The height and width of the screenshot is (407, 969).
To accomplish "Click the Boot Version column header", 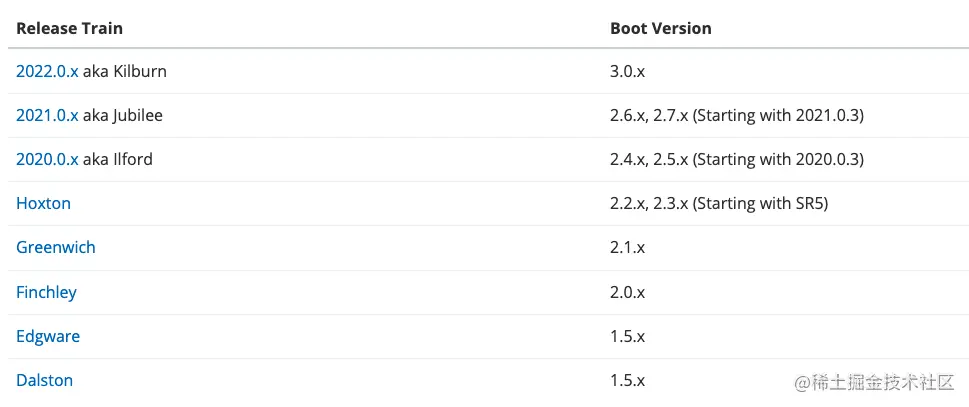I will tap(660, 28).
